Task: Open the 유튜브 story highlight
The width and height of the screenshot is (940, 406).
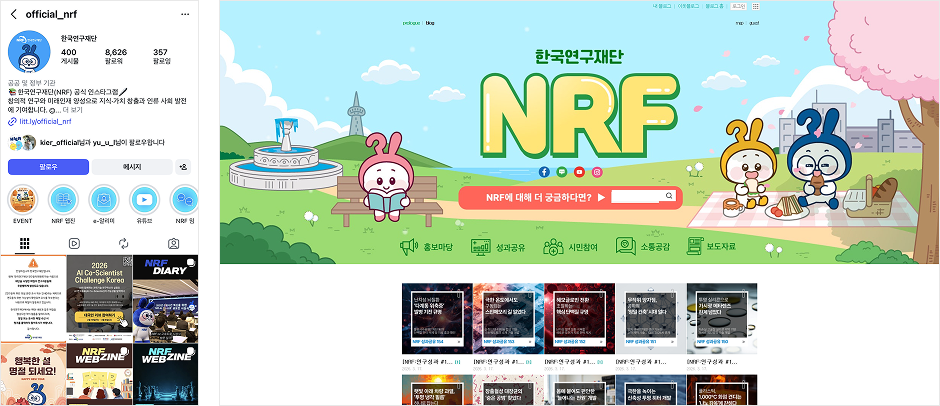Action: 146,199
